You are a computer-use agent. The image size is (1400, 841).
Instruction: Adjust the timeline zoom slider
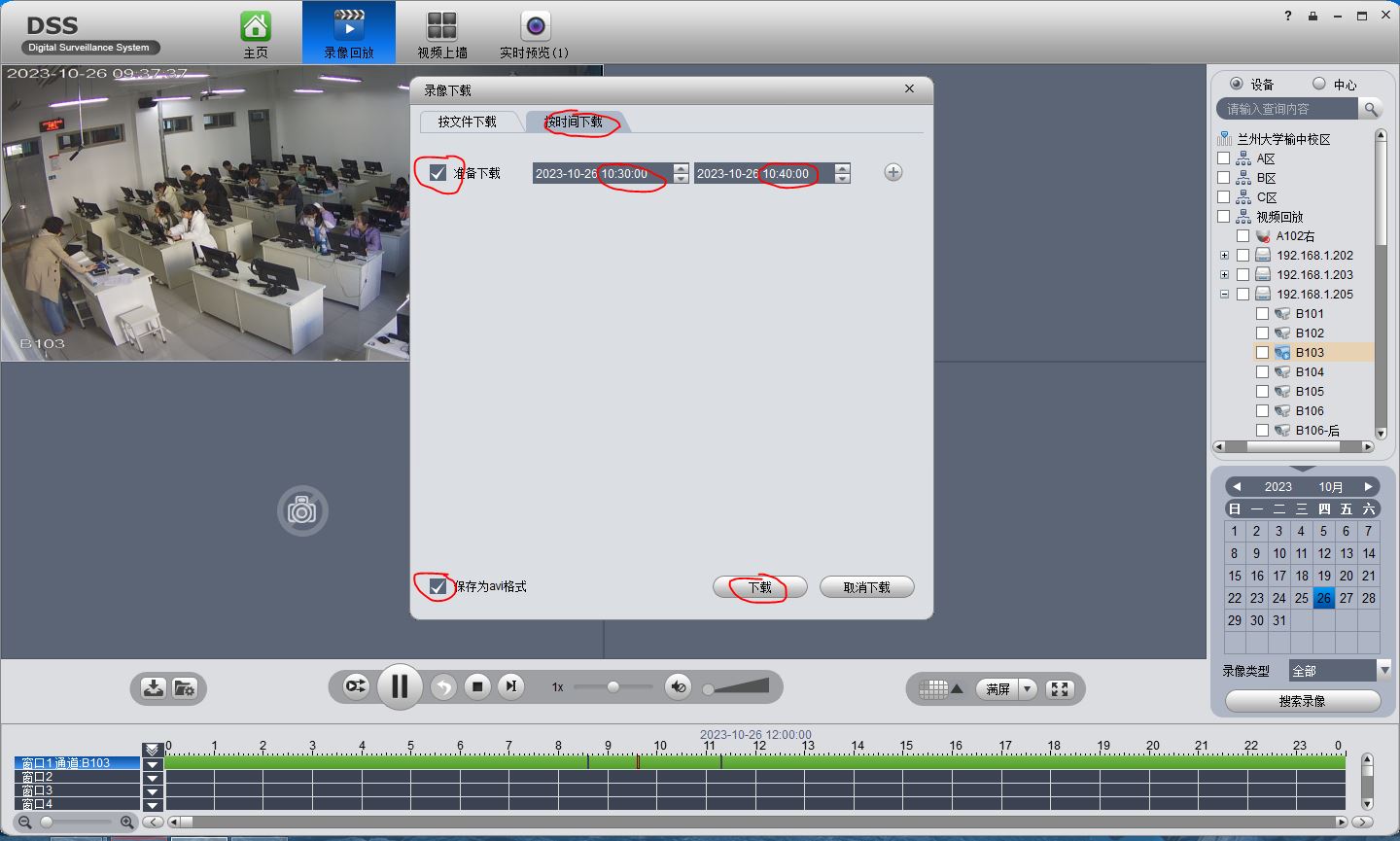point(76,823)
